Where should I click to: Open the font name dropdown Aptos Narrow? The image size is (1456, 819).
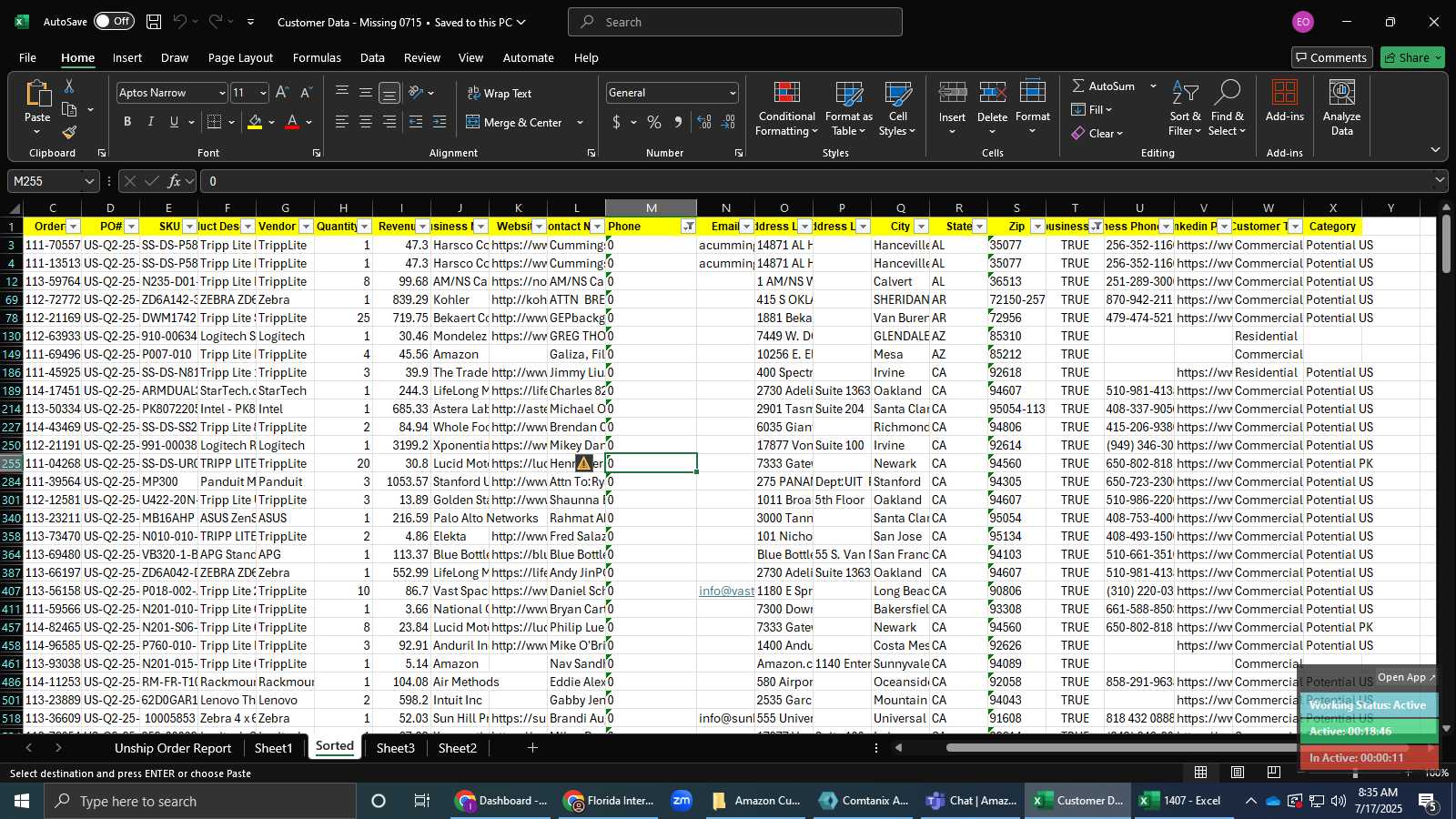(x=221, y=93)
